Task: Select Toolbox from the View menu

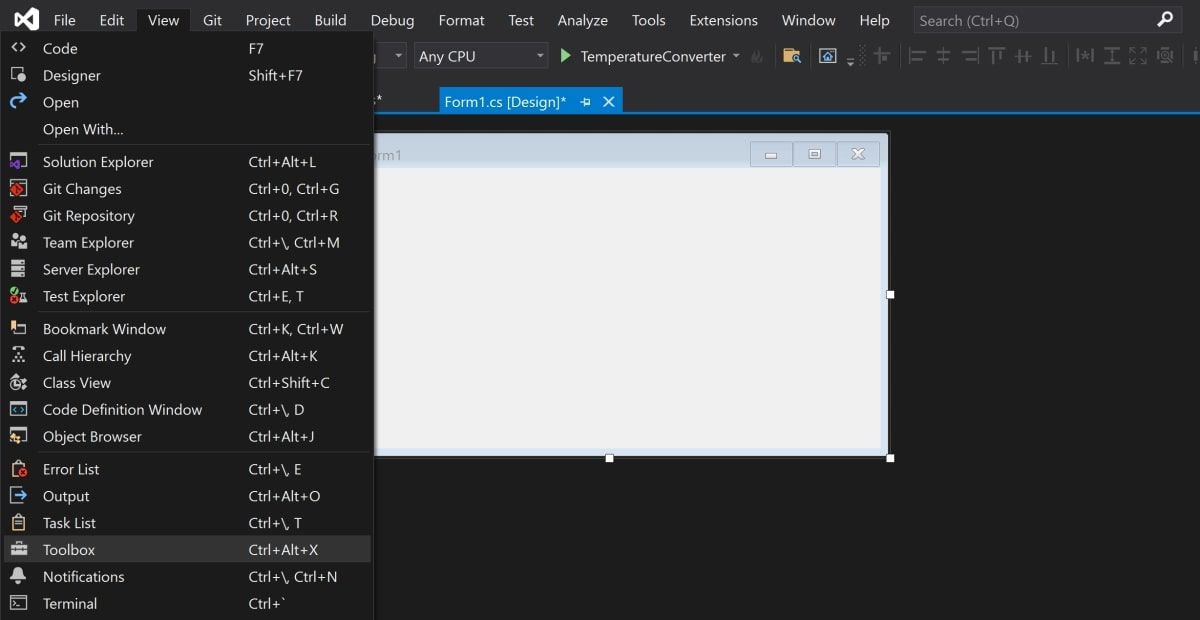Action: point(68,549)
